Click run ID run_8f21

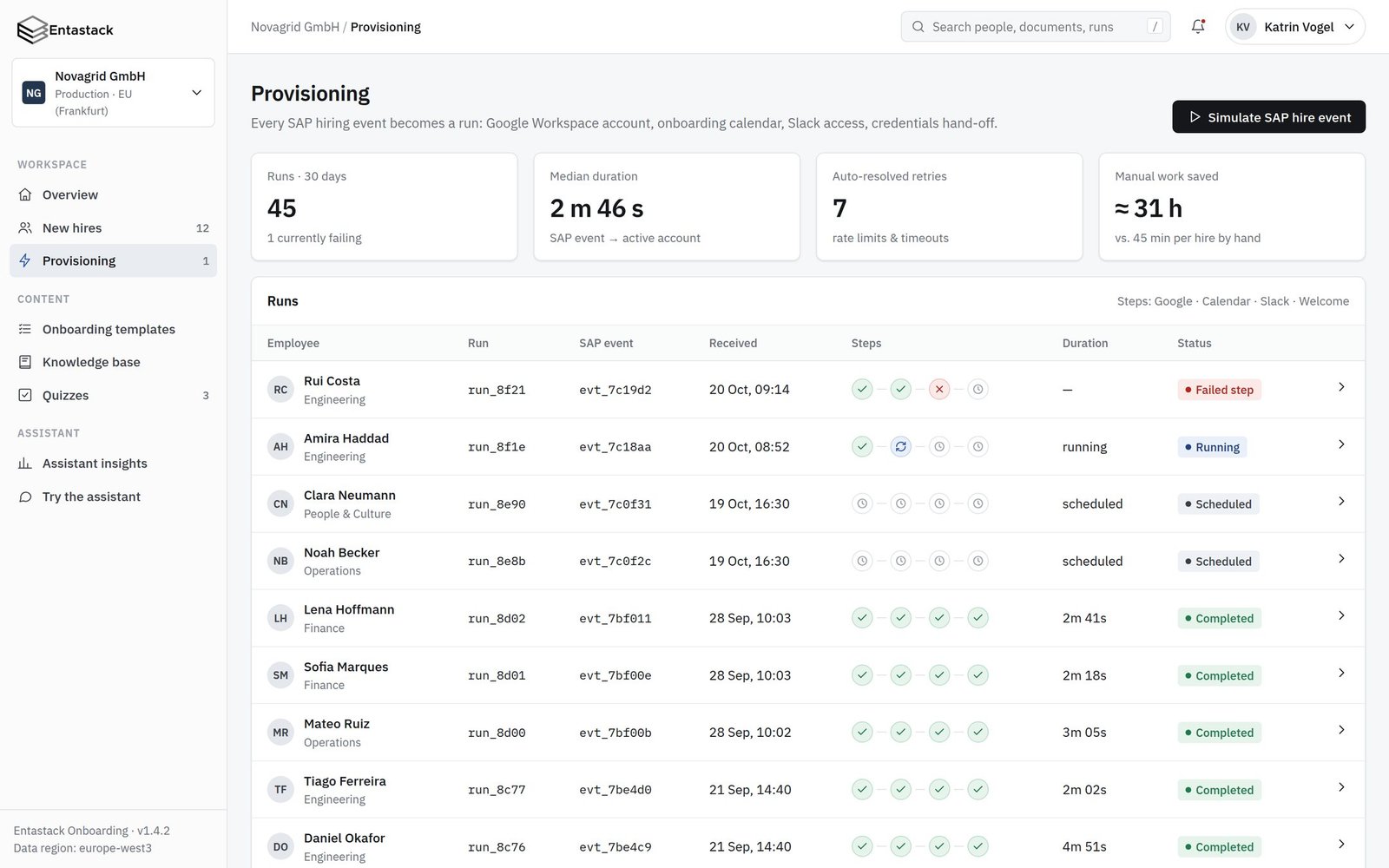click(x=497, y=390)
